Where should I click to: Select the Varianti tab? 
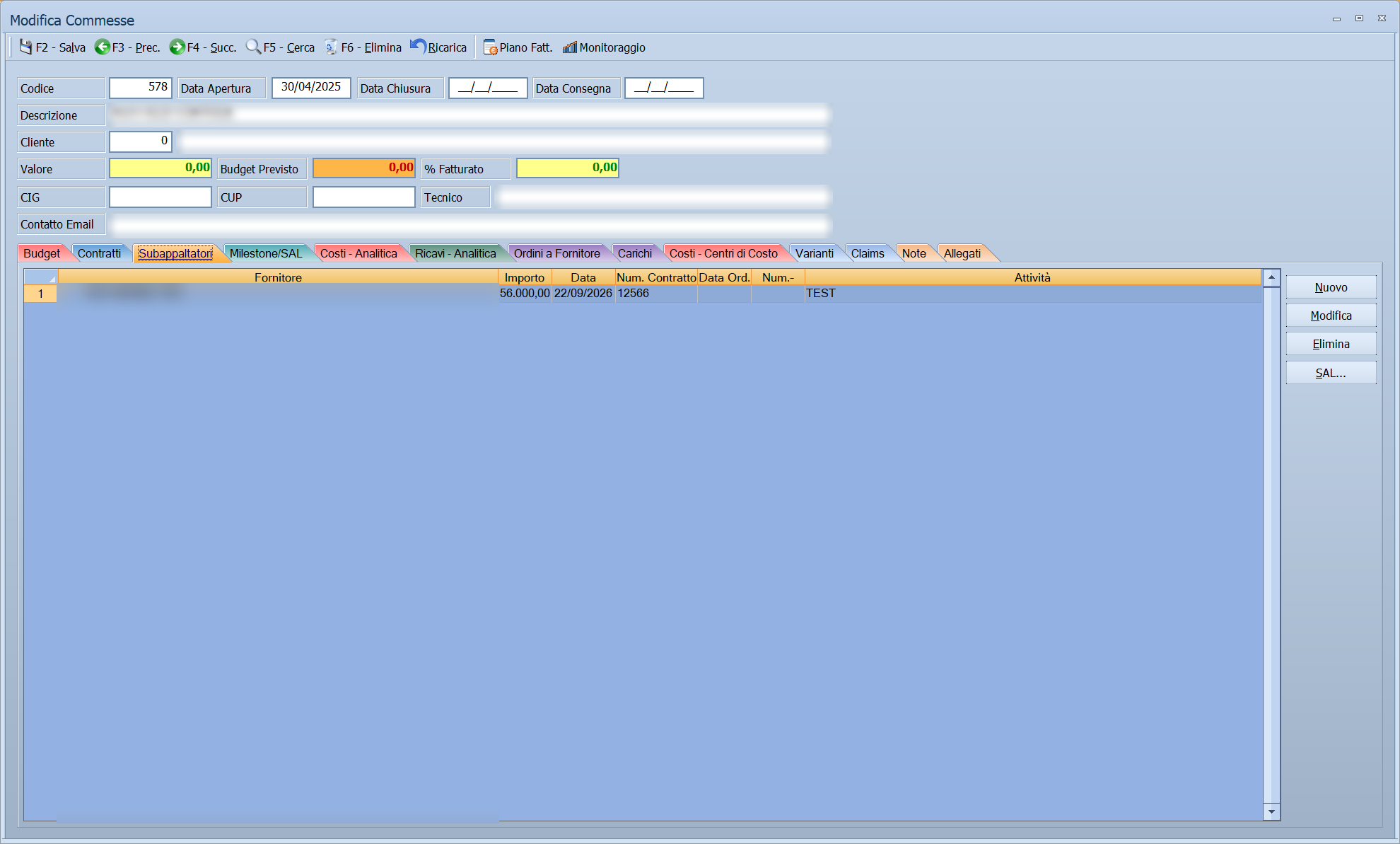point(815,253)
